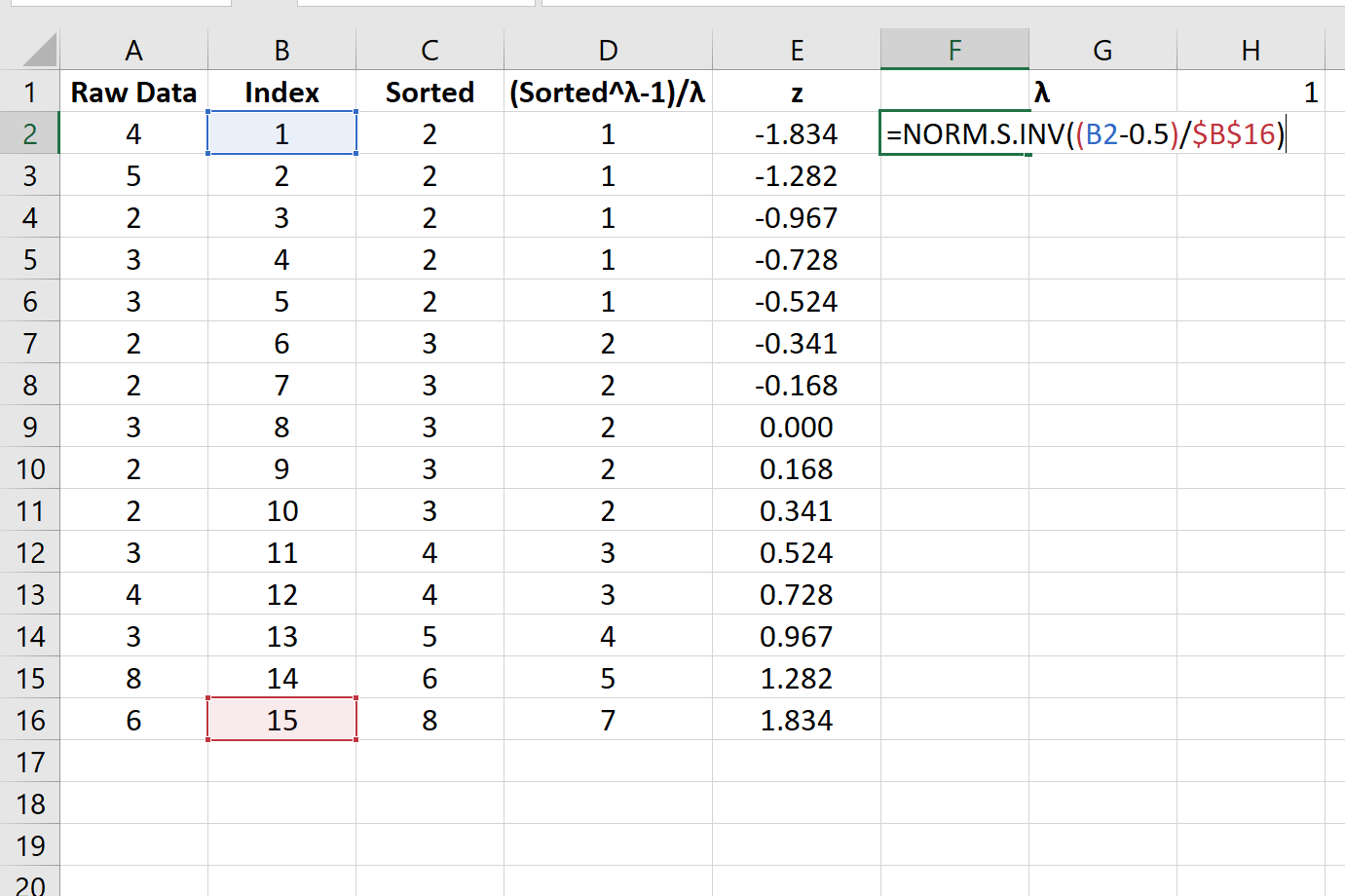Click cell E10 showing 0.168

tap(797, 468)
